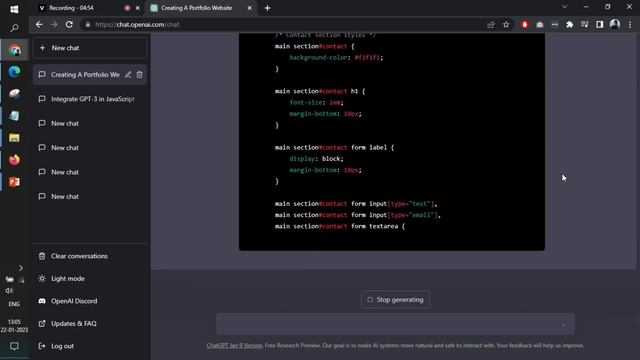Image resolution: width=640 pixels, height=360 pixels.
Task: Open the notification center icon
Action: click(x=14, y=346)
